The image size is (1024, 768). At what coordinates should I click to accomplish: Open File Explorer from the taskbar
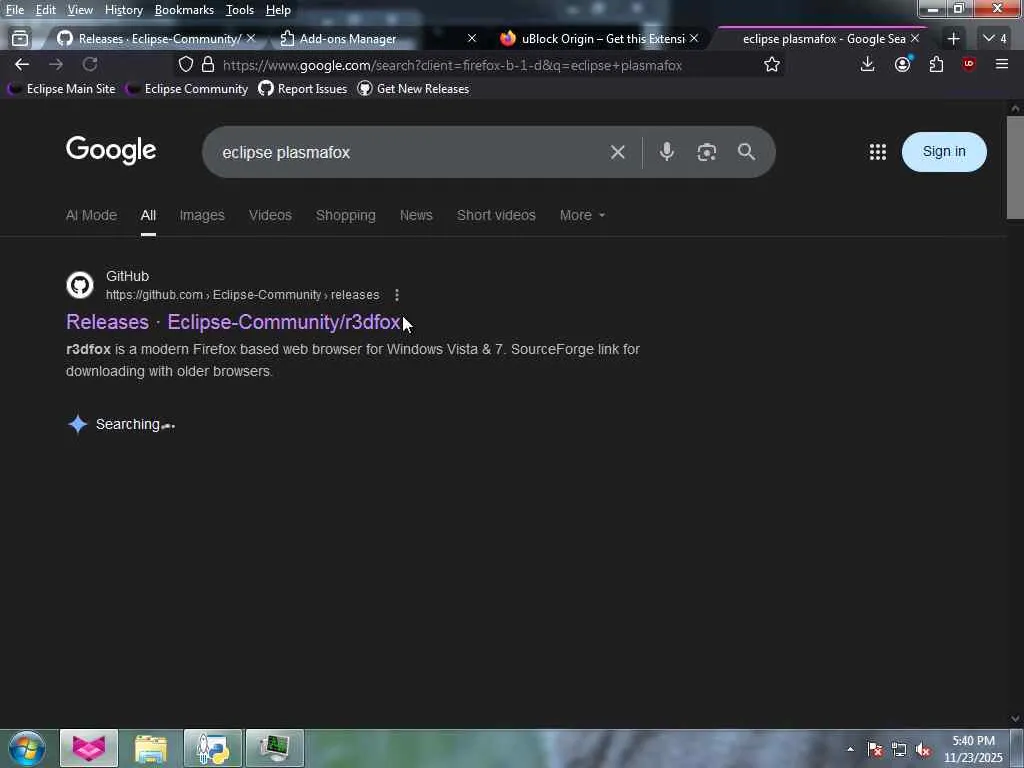pos(151,748)
